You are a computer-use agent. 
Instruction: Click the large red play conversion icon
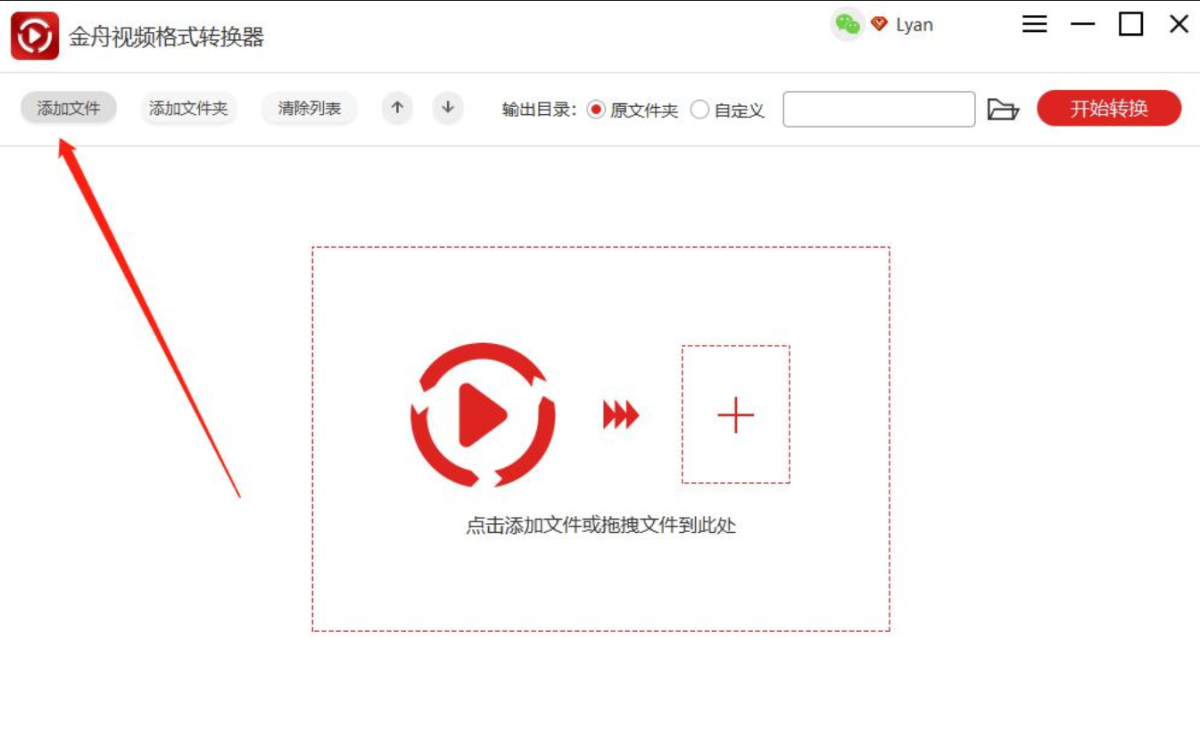pos(482,414)
